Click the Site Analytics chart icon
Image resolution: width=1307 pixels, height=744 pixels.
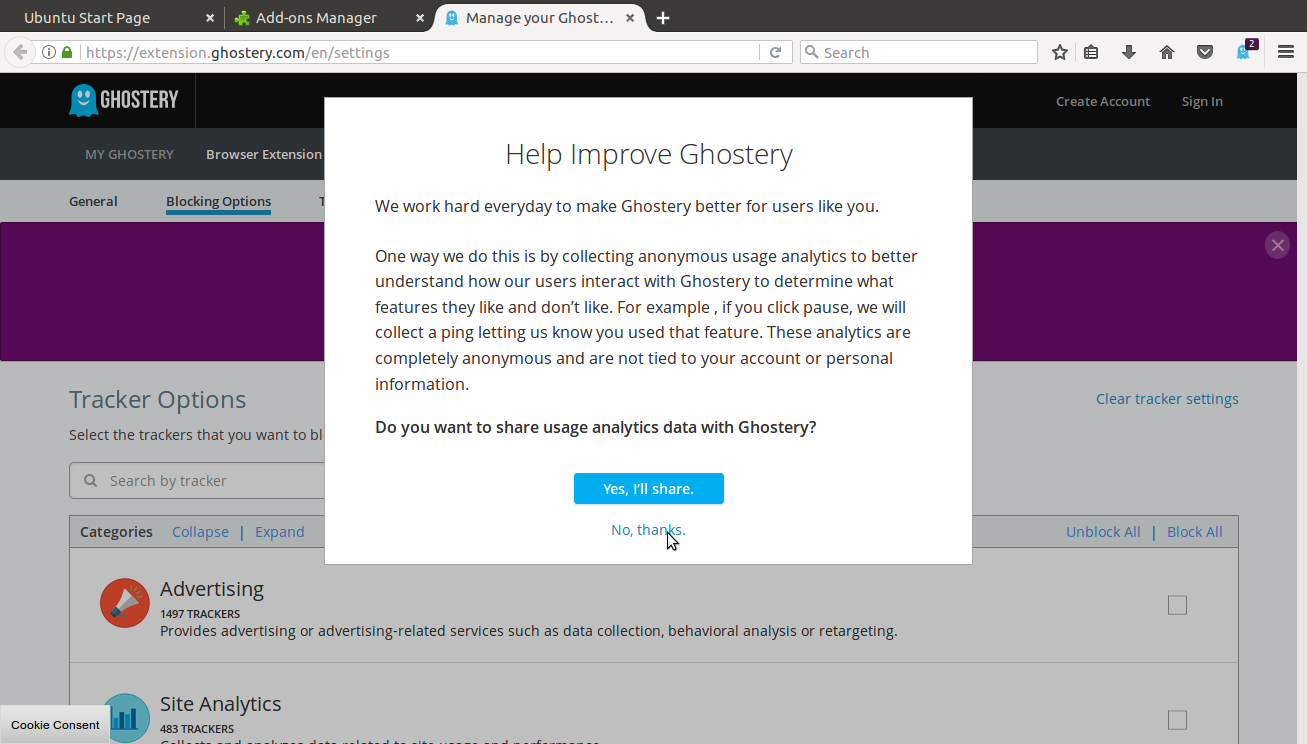[125, 718]
